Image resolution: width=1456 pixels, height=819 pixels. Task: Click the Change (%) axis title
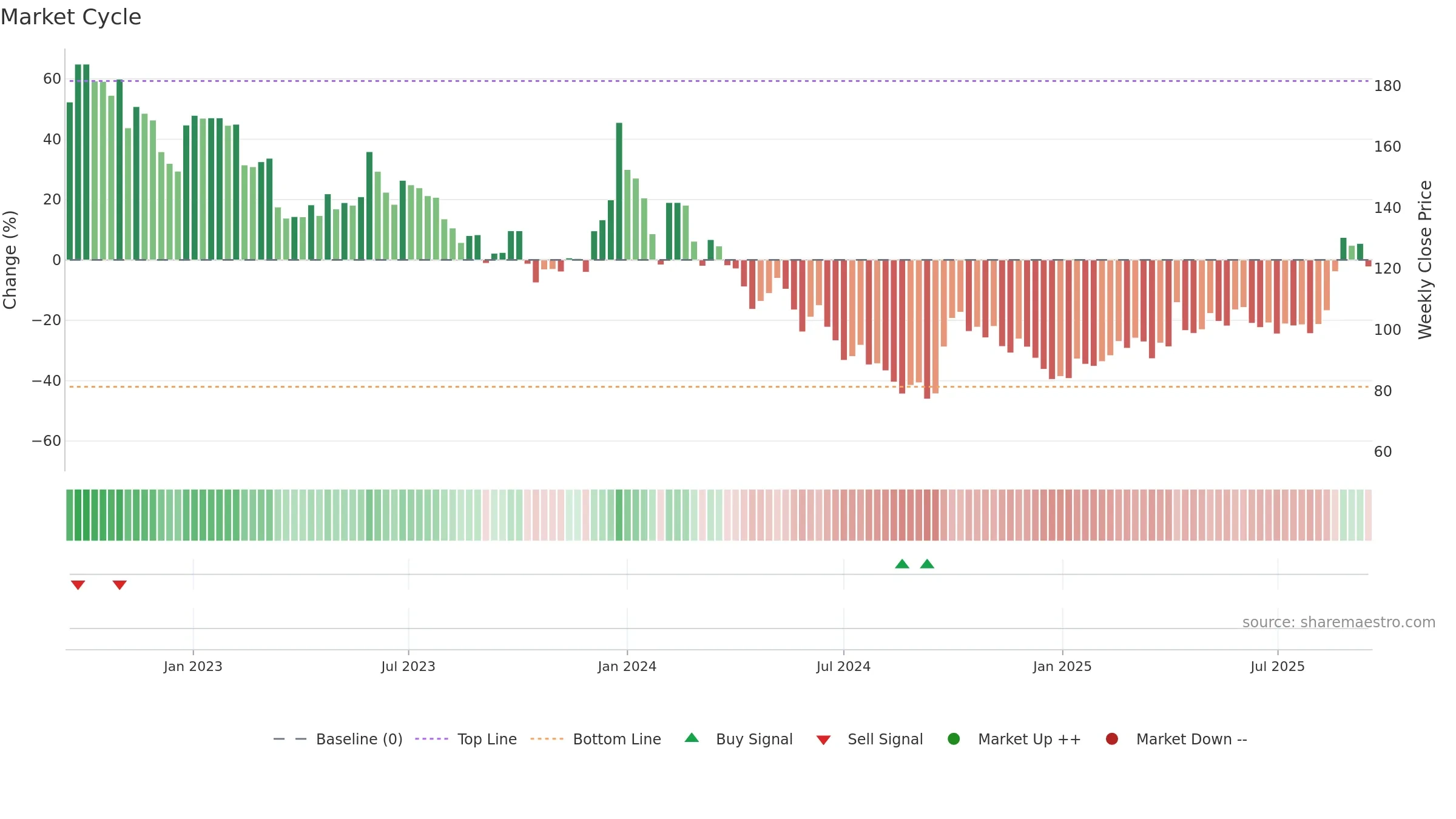10,260
